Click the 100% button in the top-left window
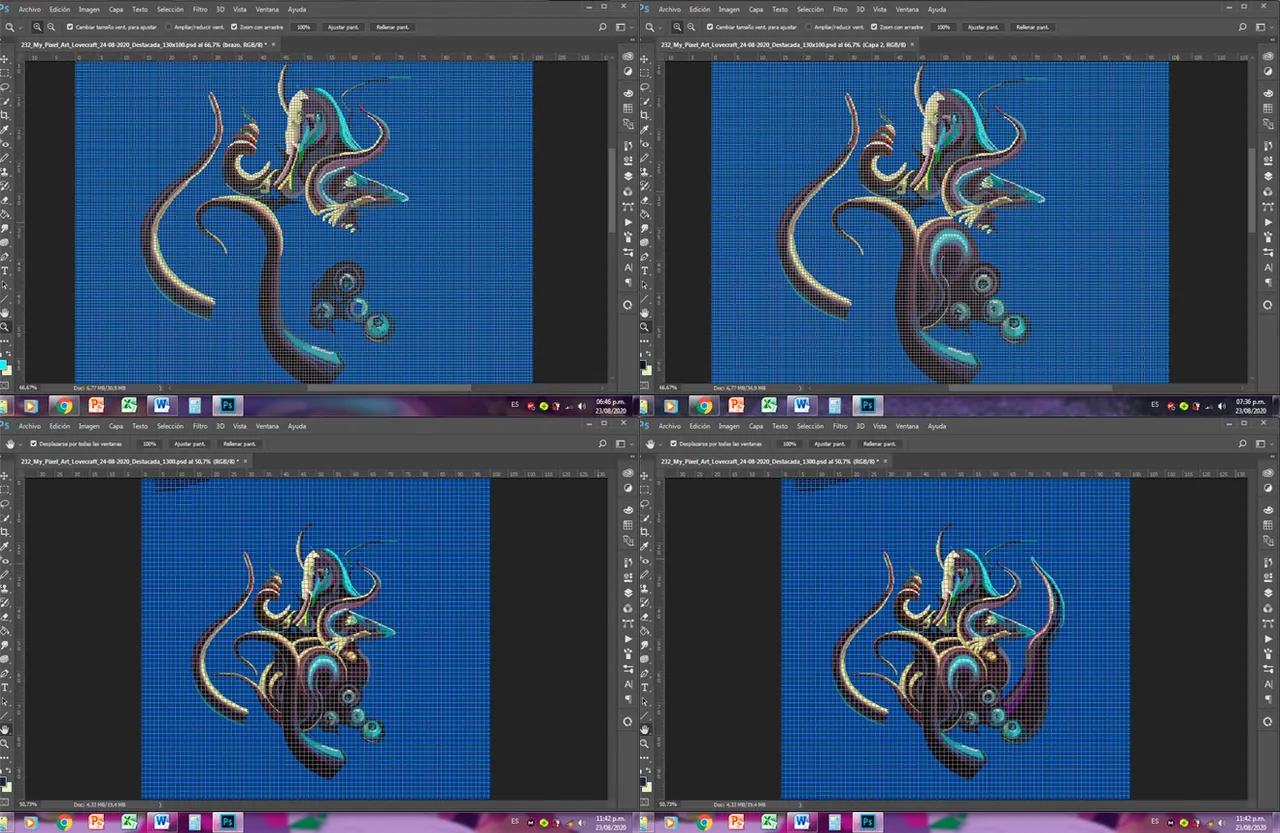Viewport: 1280px width, 833px height. tap(303, 27)
